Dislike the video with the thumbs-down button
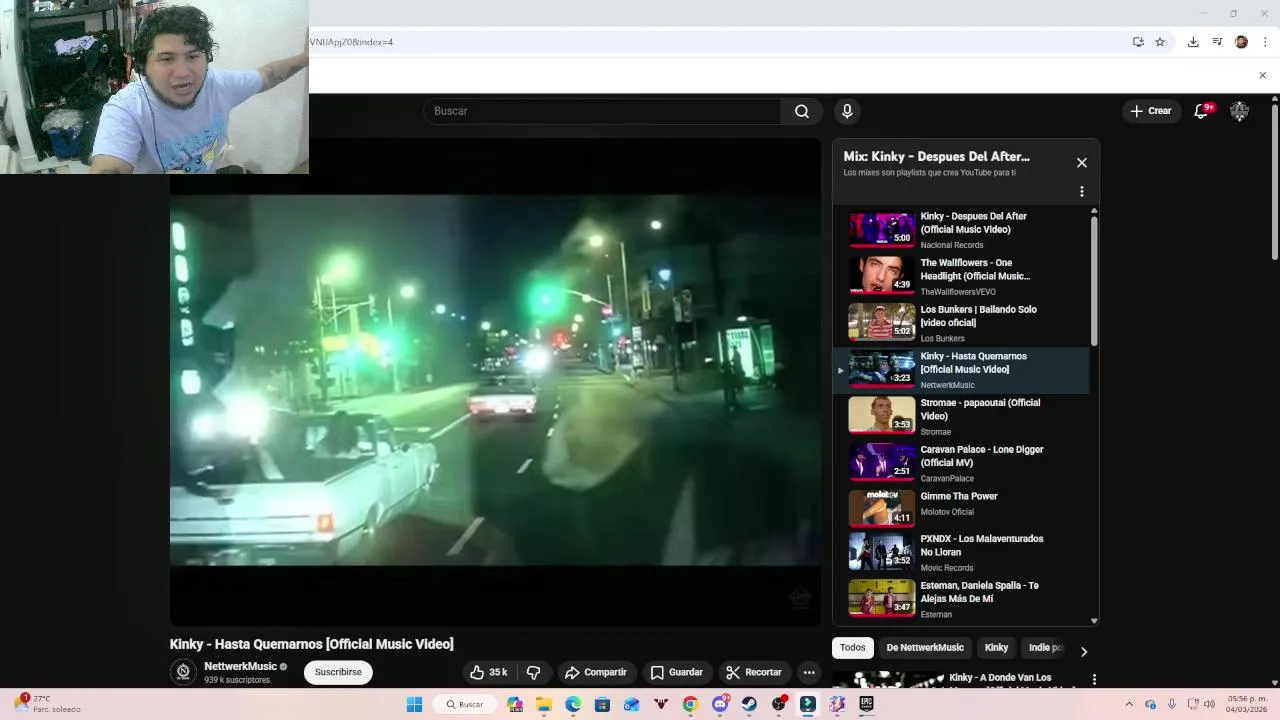The width and height of the screenshot is (1280, 720). coord(533,672)
